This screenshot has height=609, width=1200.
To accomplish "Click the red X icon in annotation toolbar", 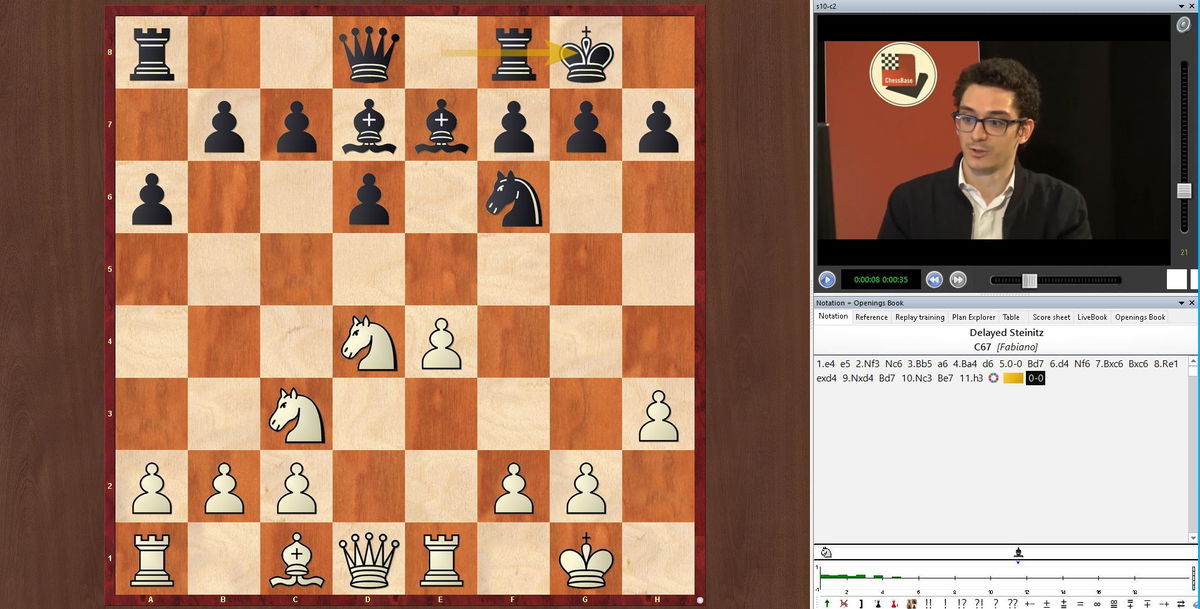I will [x=844, y=603].
